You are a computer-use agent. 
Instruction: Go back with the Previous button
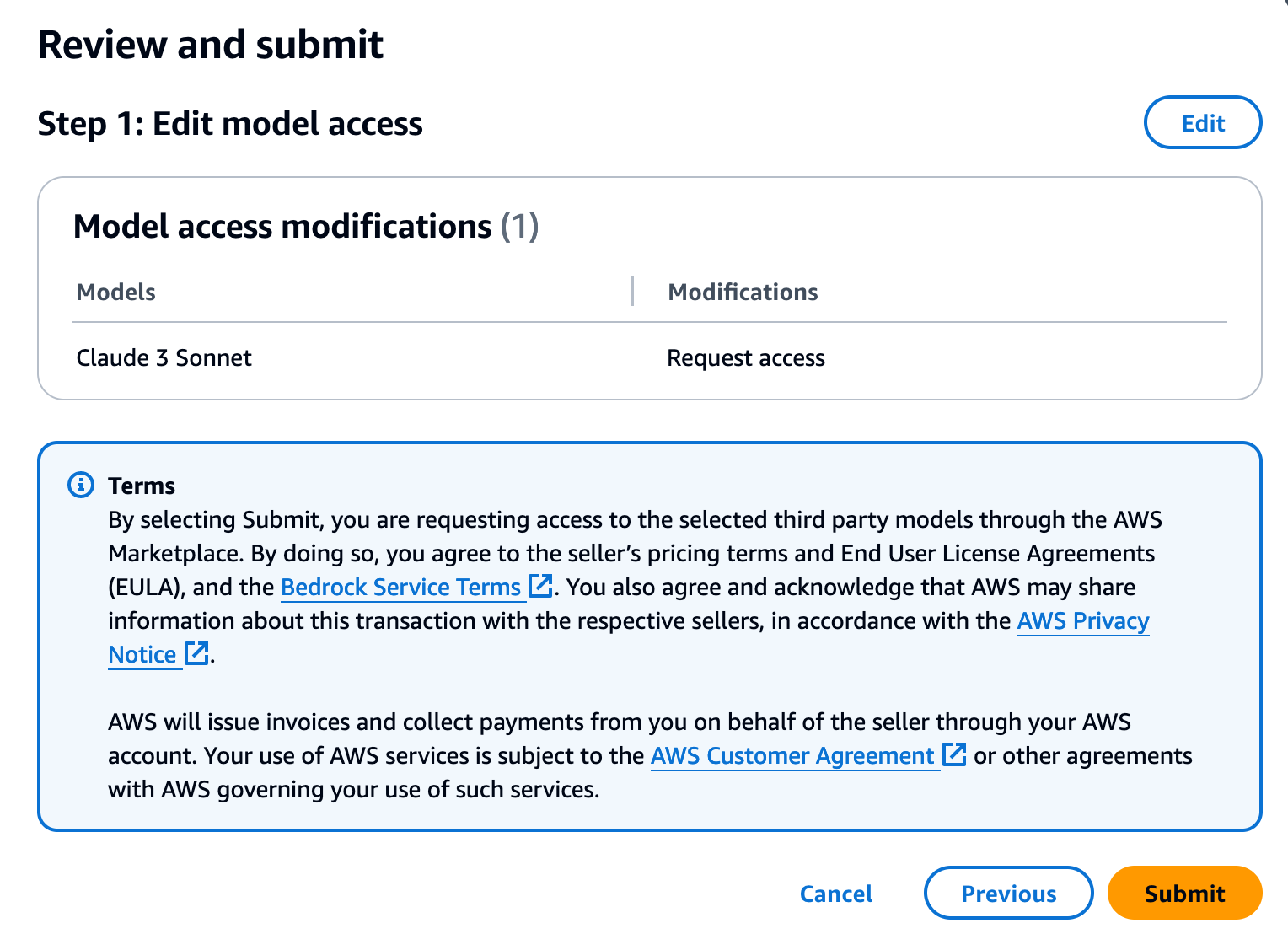click(1009, 893)
